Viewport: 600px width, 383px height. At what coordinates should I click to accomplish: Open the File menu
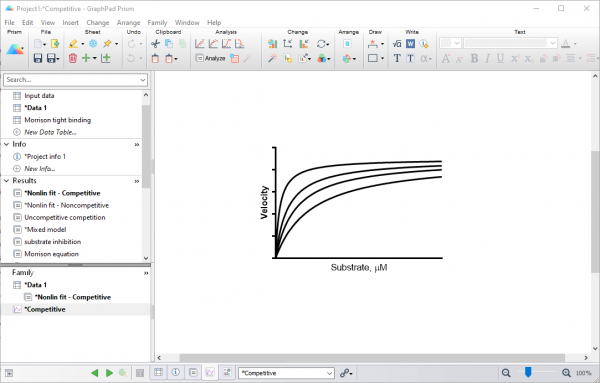(9, 23)
